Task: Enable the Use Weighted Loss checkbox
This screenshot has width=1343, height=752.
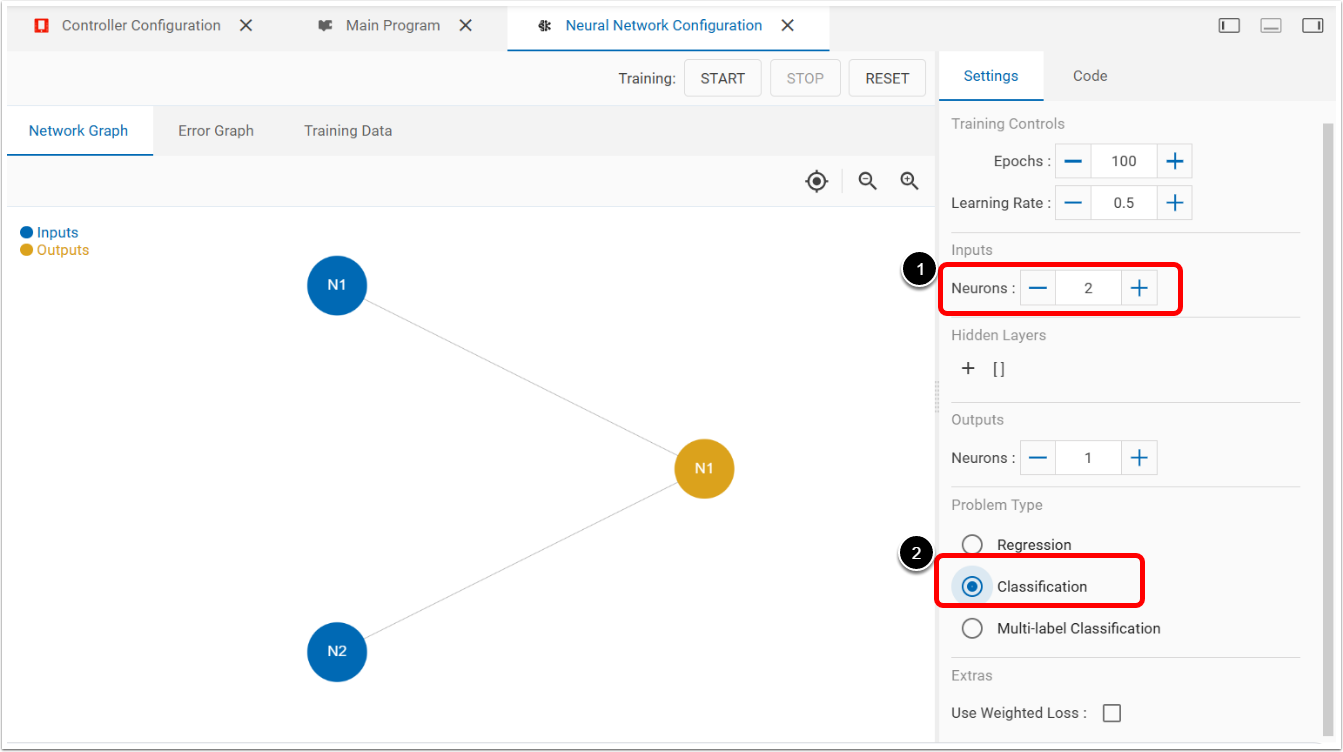Action: [1111, 713]
